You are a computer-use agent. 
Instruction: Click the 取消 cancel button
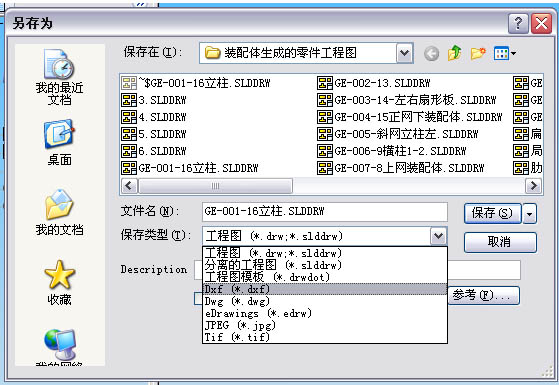tap(500, 242)
